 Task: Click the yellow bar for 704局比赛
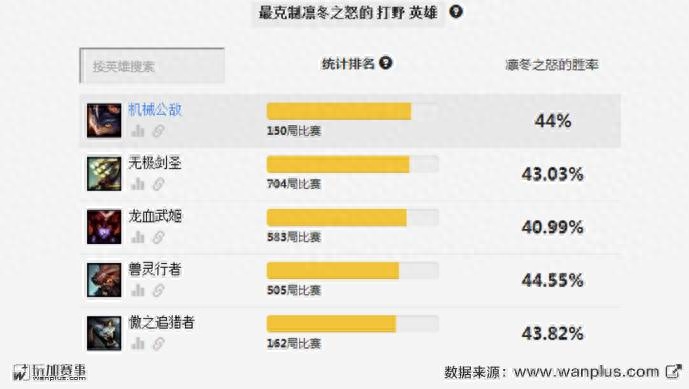(x=338, y=164)
